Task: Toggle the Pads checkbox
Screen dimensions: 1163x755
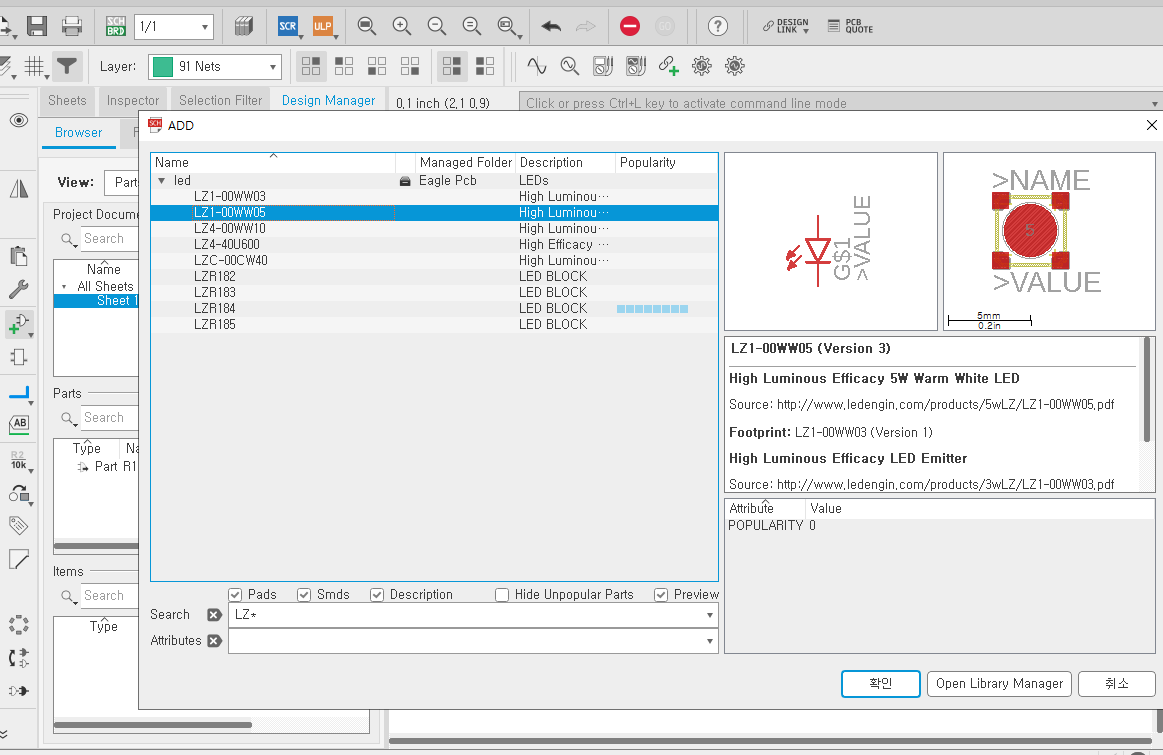Action: 235,595
